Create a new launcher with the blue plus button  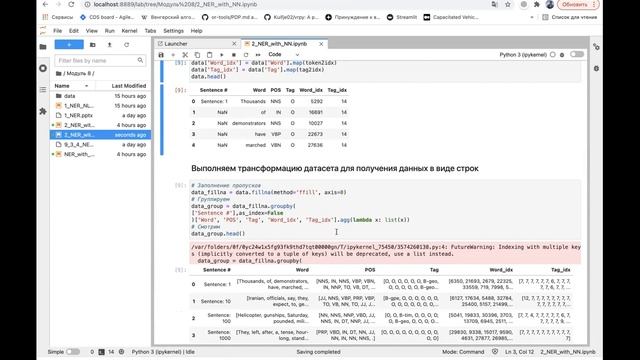[69, 44]
